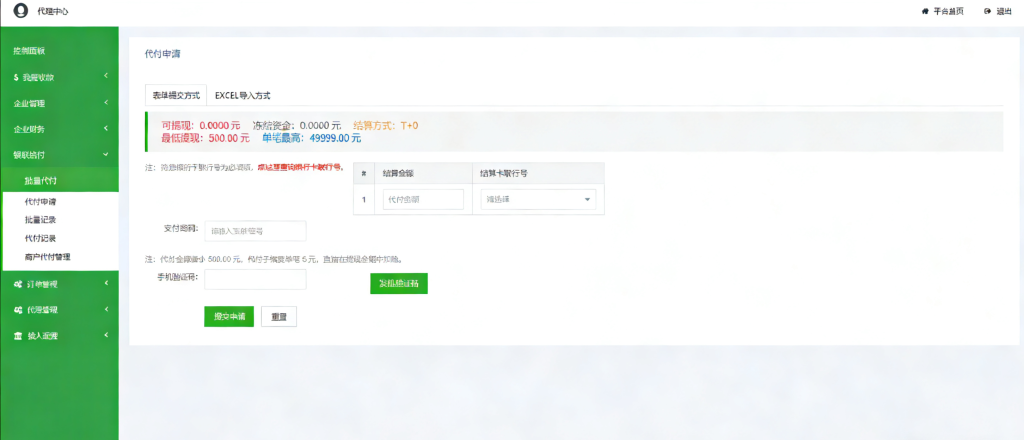Screen dimensions: 1024x440
Task: Click the red bank code lookup link
Action: 300,167
